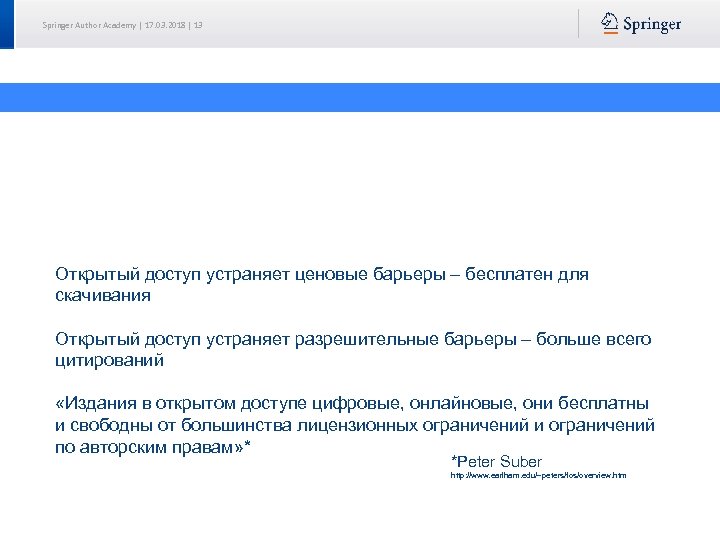Click the quote starting with «Издания в открытом доступе
Viewport: 720px width, 540px height.
355,425
